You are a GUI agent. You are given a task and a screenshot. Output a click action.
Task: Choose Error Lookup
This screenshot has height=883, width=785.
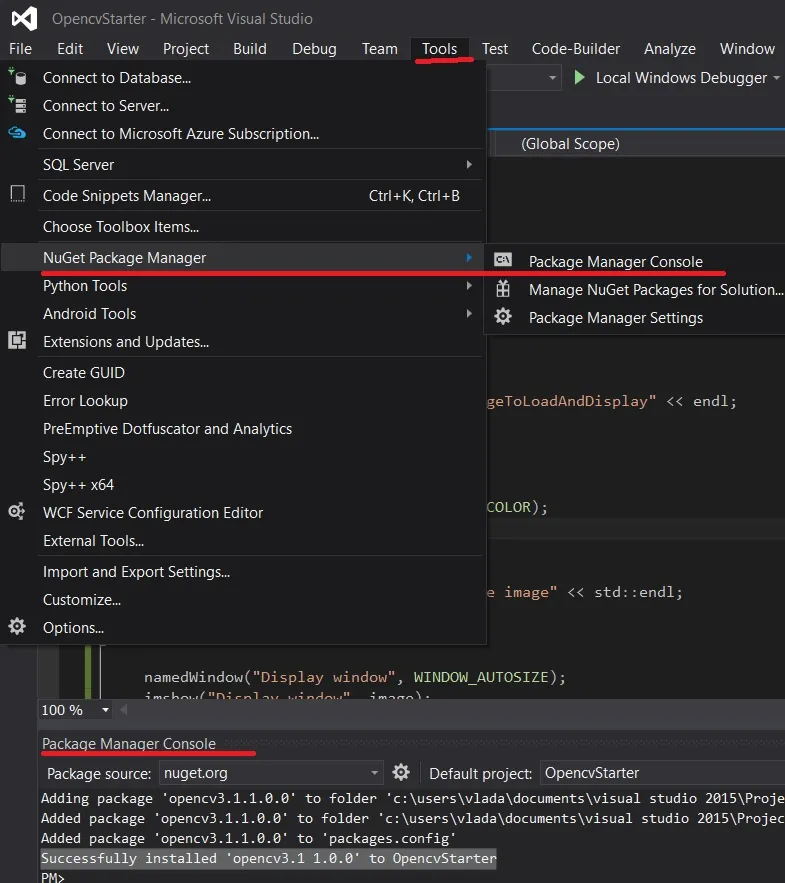click(x=243, y=401)
